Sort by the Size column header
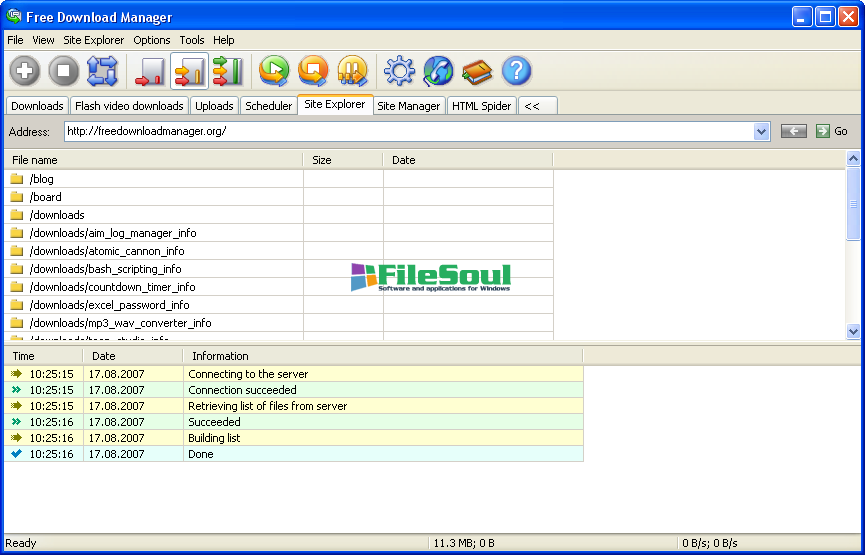This screenshot has height=555, width=865. coord(343,160)
